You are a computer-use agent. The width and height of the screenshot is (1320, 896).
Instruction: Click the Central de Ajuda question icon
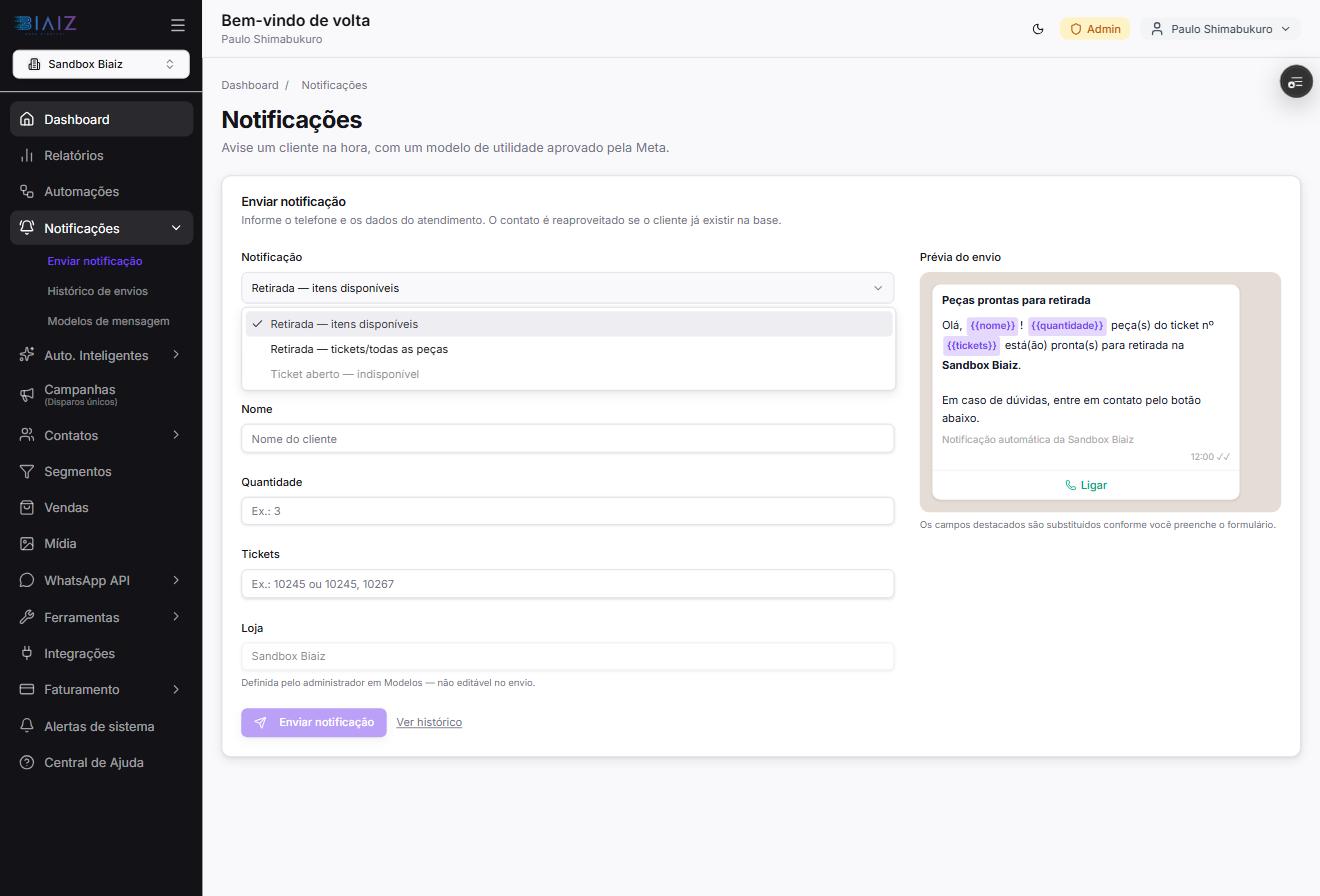27,762
